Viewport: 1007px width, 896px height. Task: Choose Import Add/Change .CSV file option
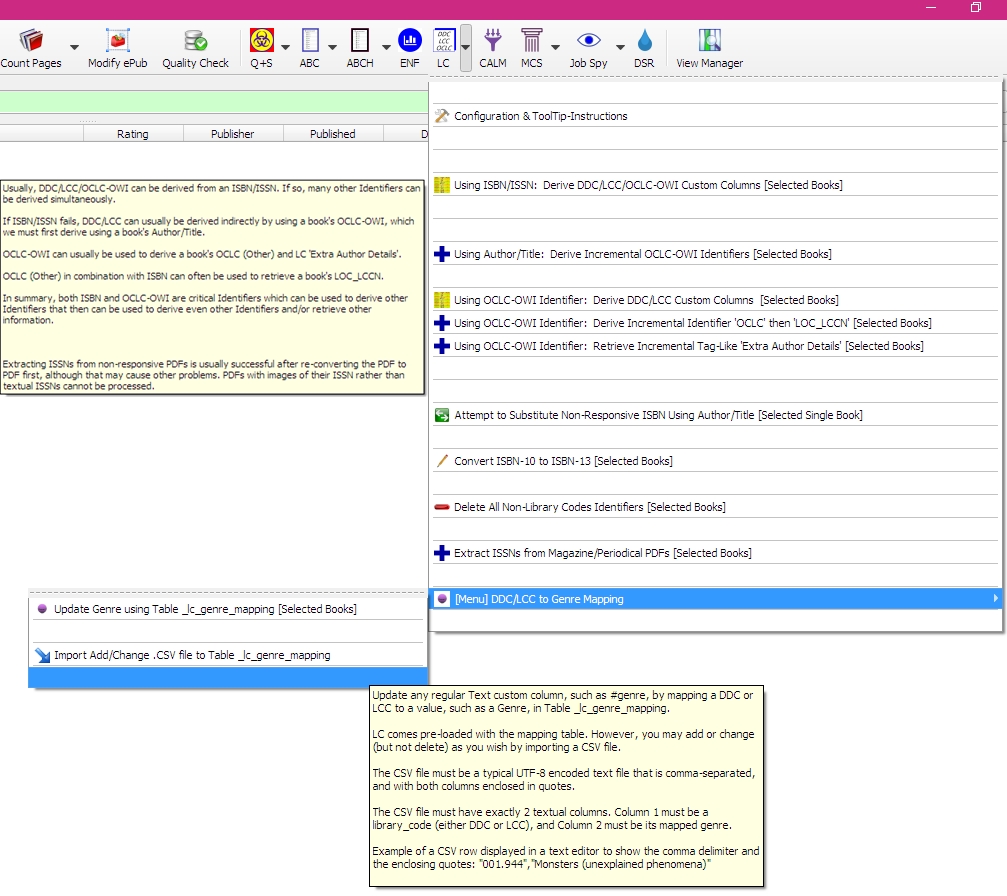point(191,656)
